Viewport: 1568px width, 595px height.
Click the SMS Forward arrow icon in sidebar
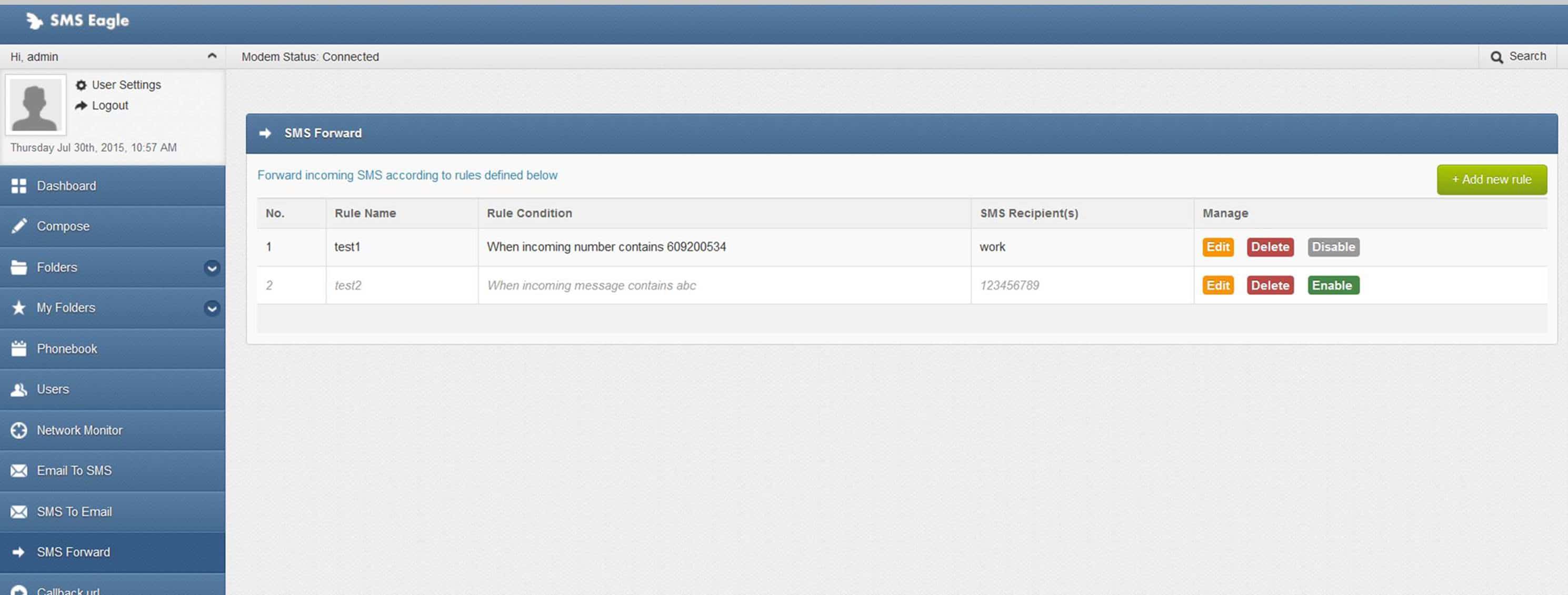(19, 552)
